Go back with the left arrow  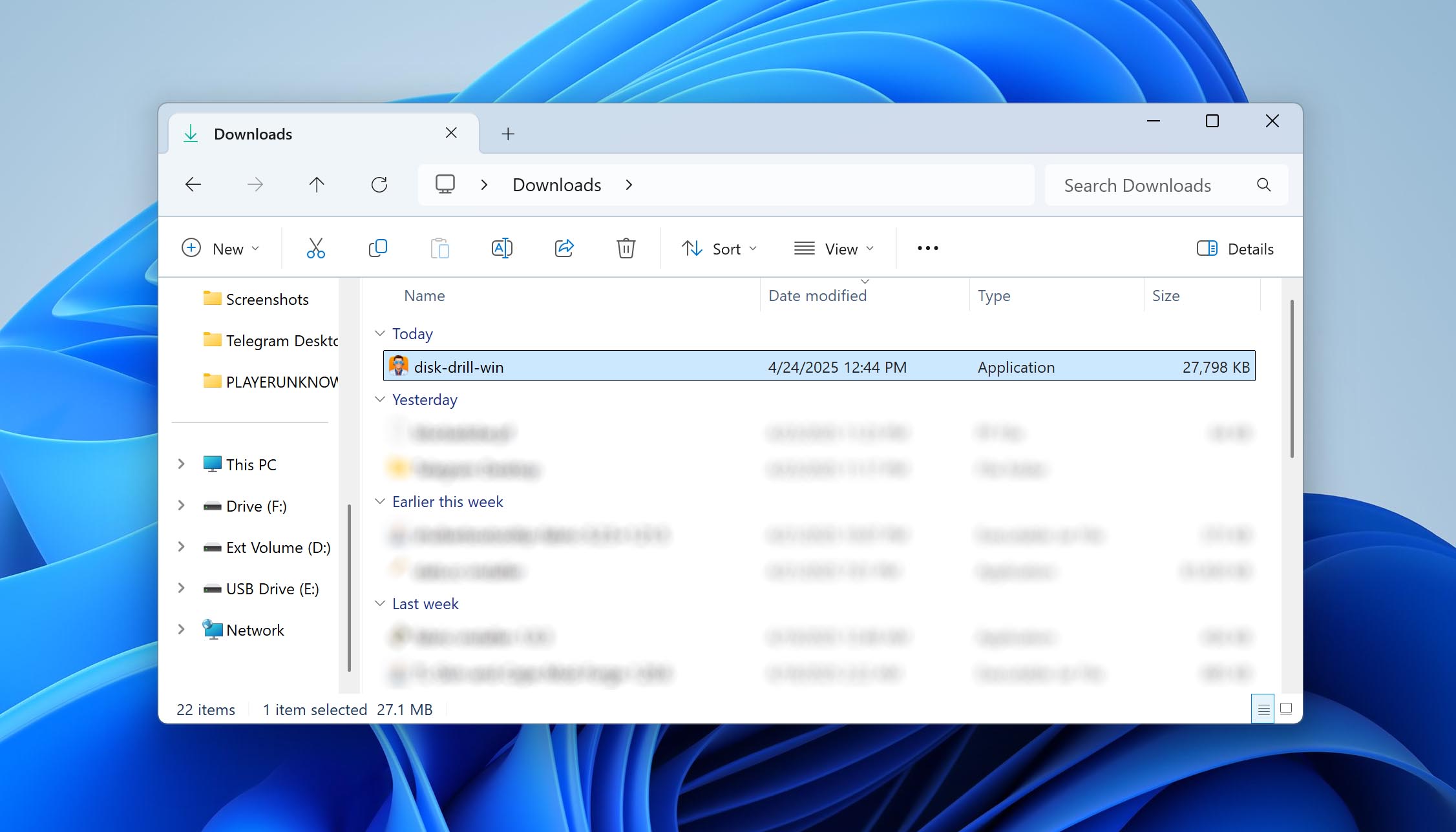pos(193,185)
